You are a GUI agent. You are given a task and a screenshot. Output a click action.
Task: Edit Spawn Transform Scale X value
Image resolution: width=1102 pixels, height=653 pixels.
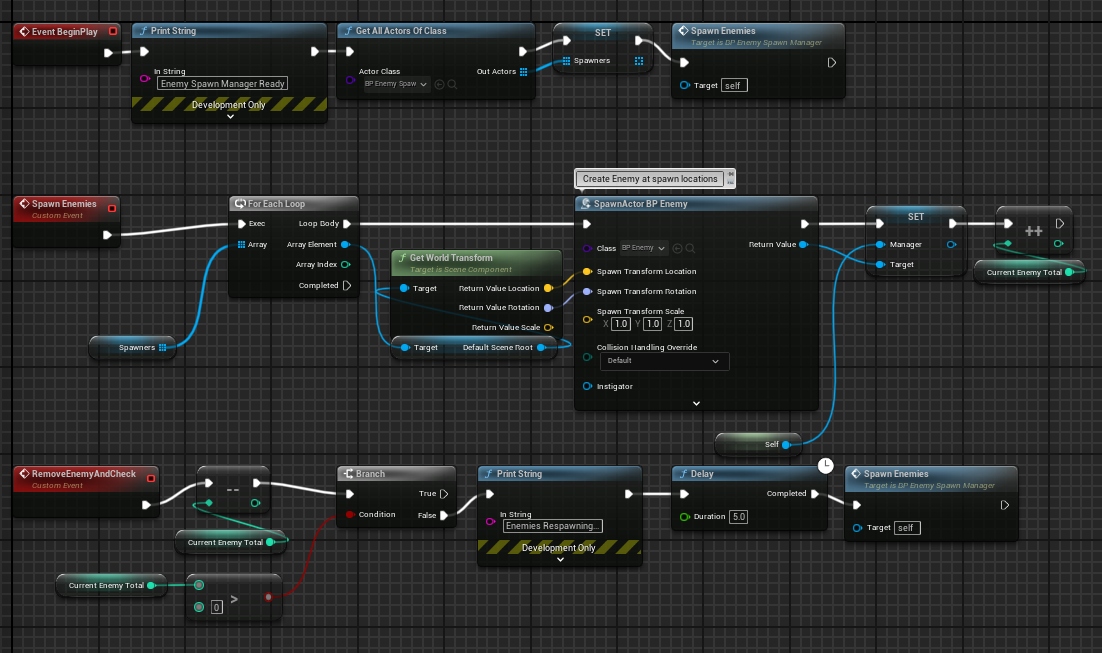point(621,324)
